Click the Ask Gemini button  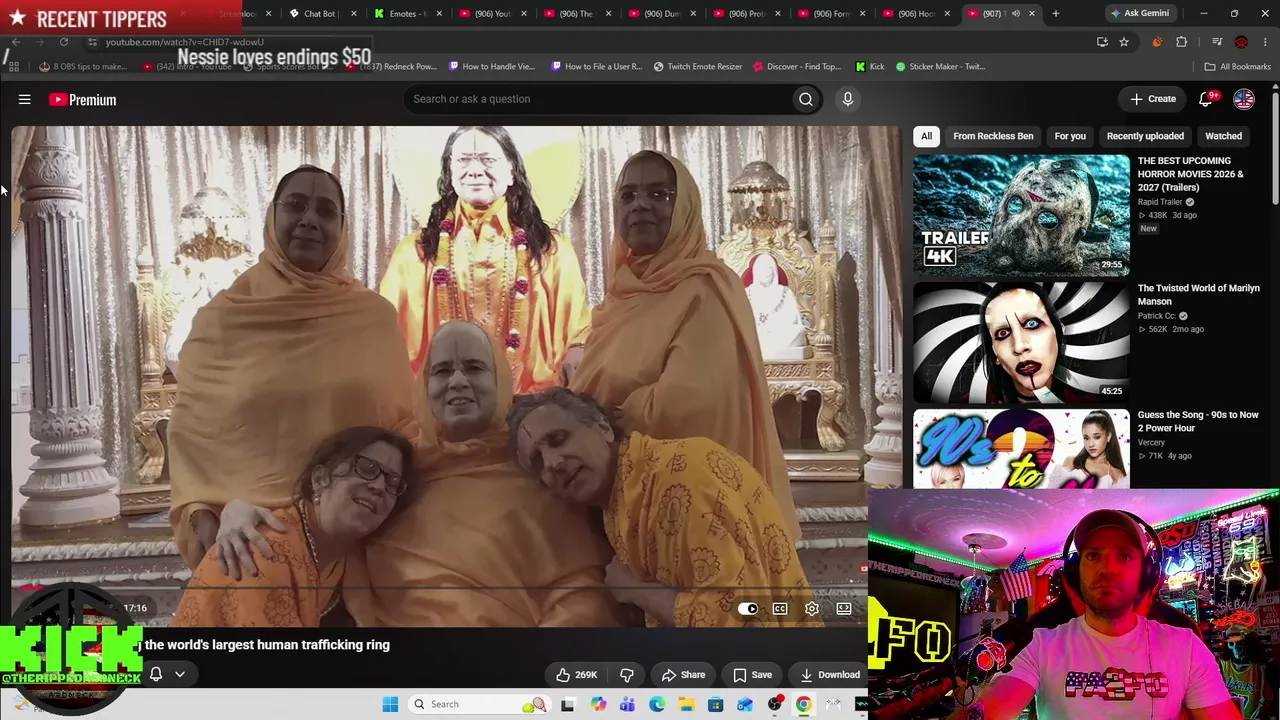[x=1139, y=14]
